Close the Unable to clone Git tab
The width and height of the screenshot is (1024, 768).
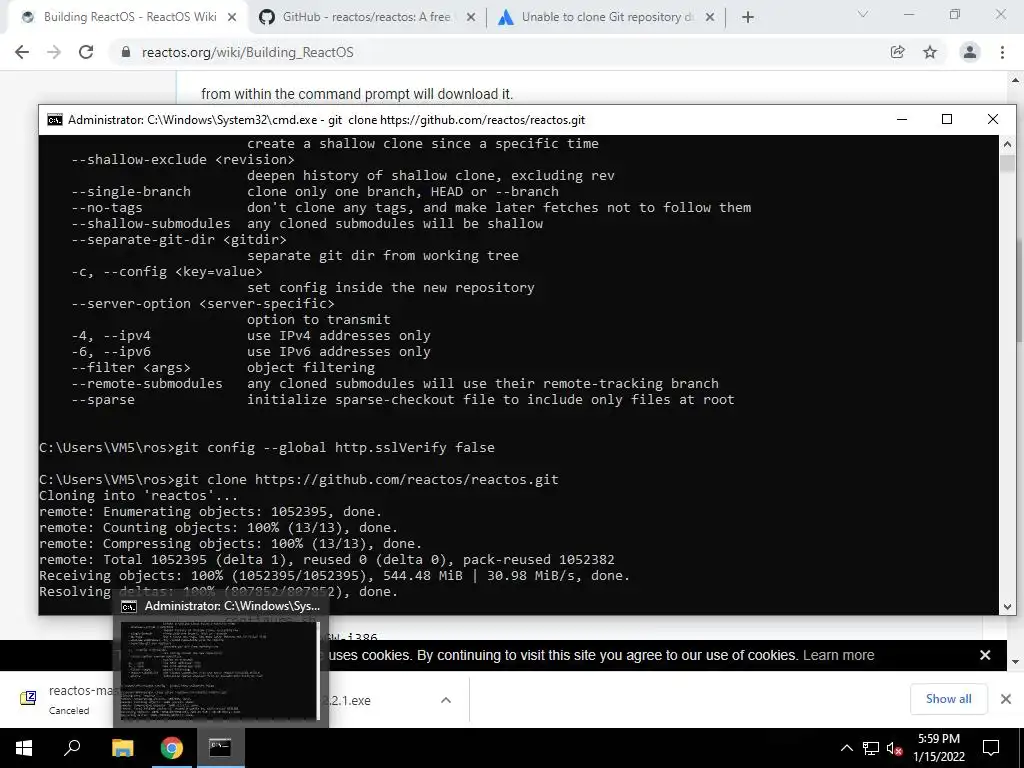tap(710, 18)
